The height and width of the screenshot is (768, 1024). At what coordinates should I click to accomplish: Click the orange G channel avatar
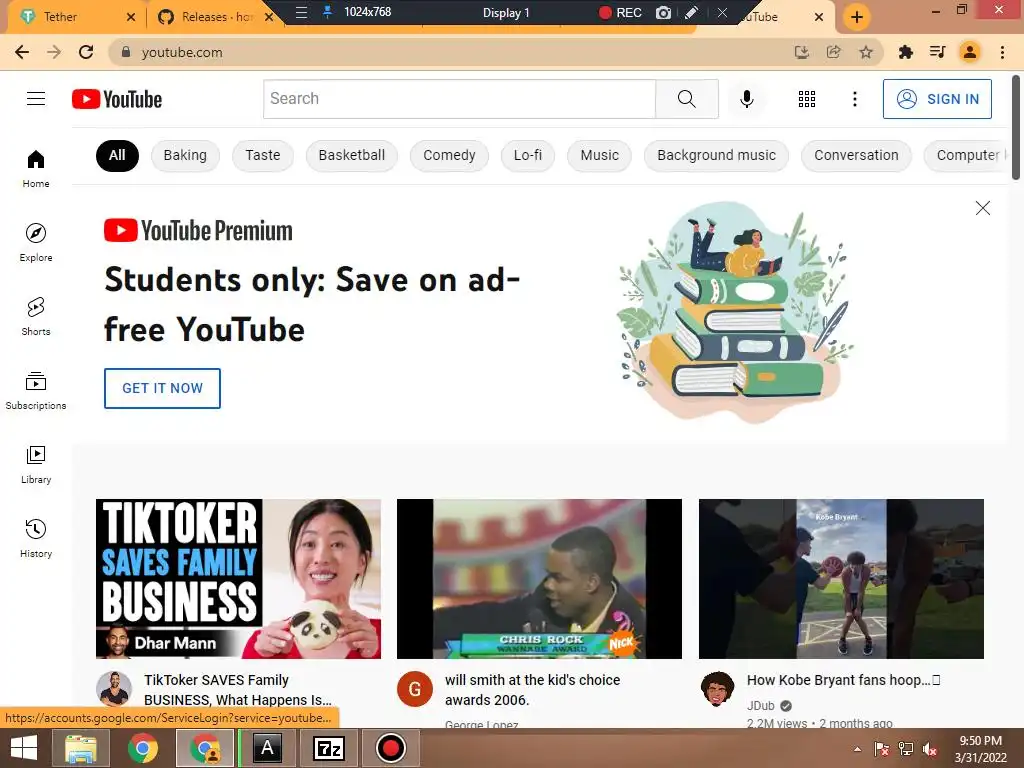pyautogui.click(x=415, y=688)
